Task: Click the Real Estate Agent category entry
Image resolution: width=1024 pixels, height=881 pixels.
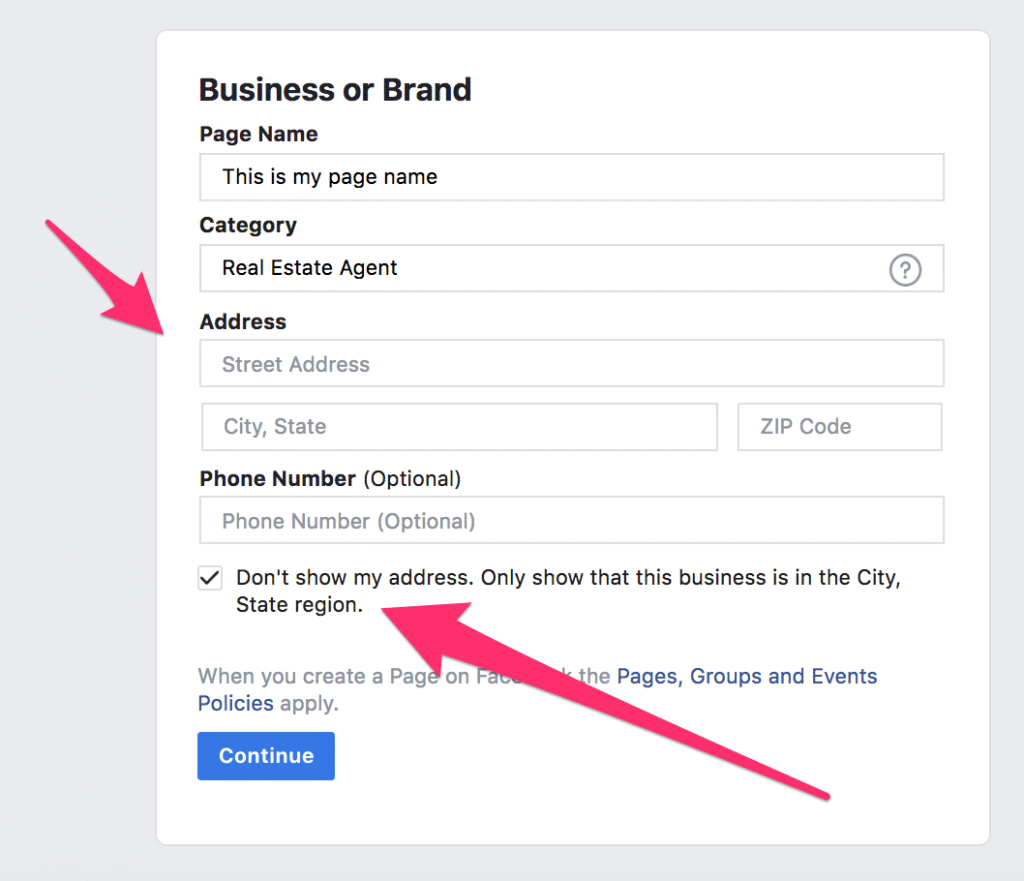Action: 309,268
